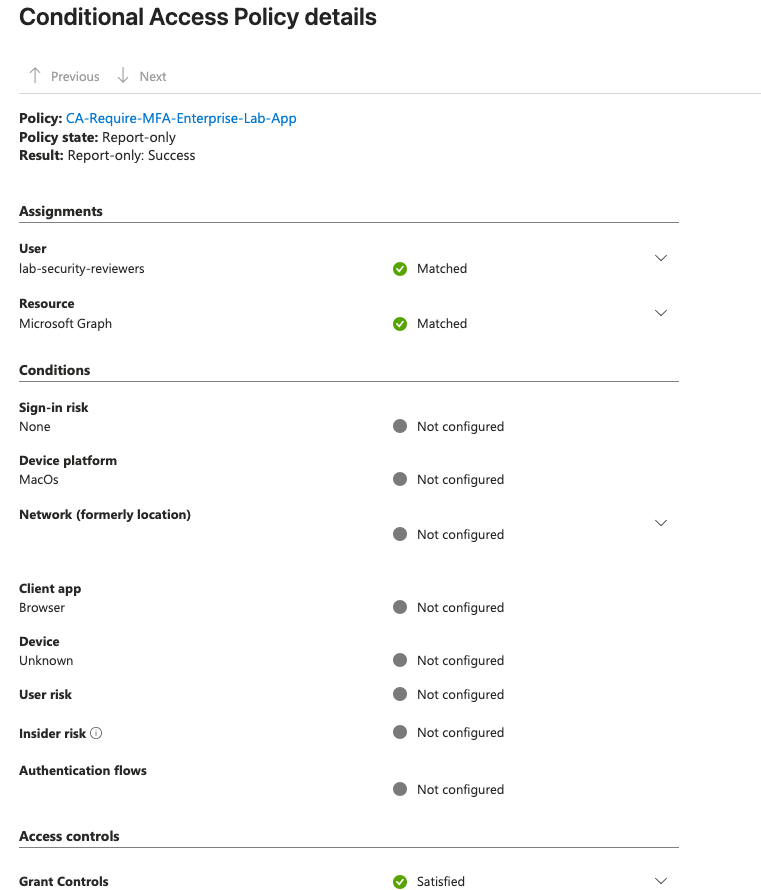The height and width of the screenshot is (890, 761).
Task: Click the 'lab-security-reviewers' user value
Action: pyautogui.click(x=82, y=268)
